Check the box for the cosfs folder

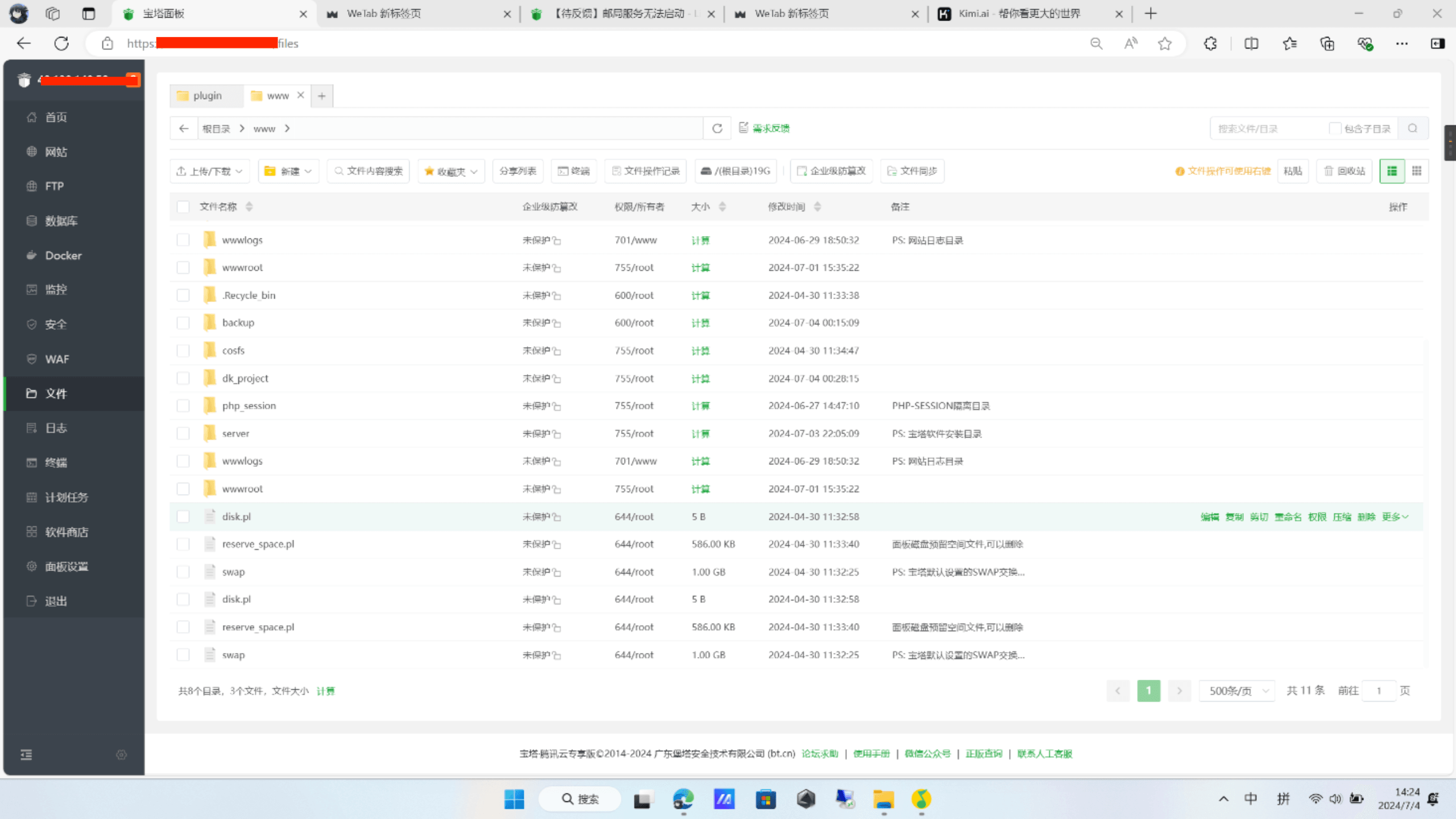point(183,350)
